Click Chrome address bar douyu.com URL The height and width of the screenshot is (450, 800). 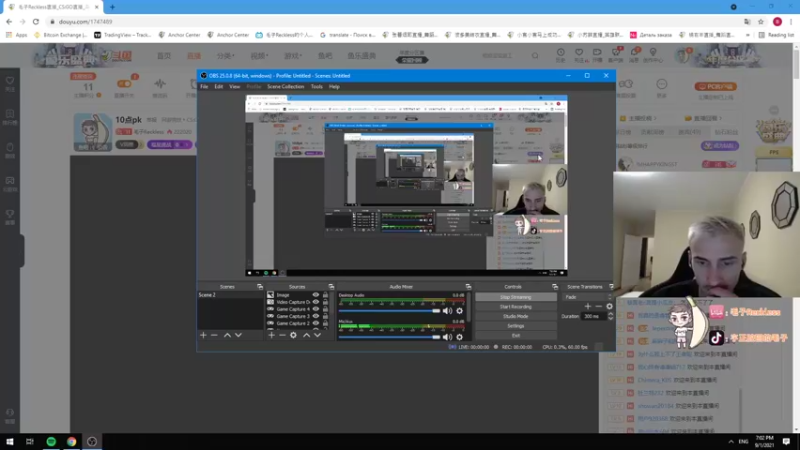click(x=86, y=22)
